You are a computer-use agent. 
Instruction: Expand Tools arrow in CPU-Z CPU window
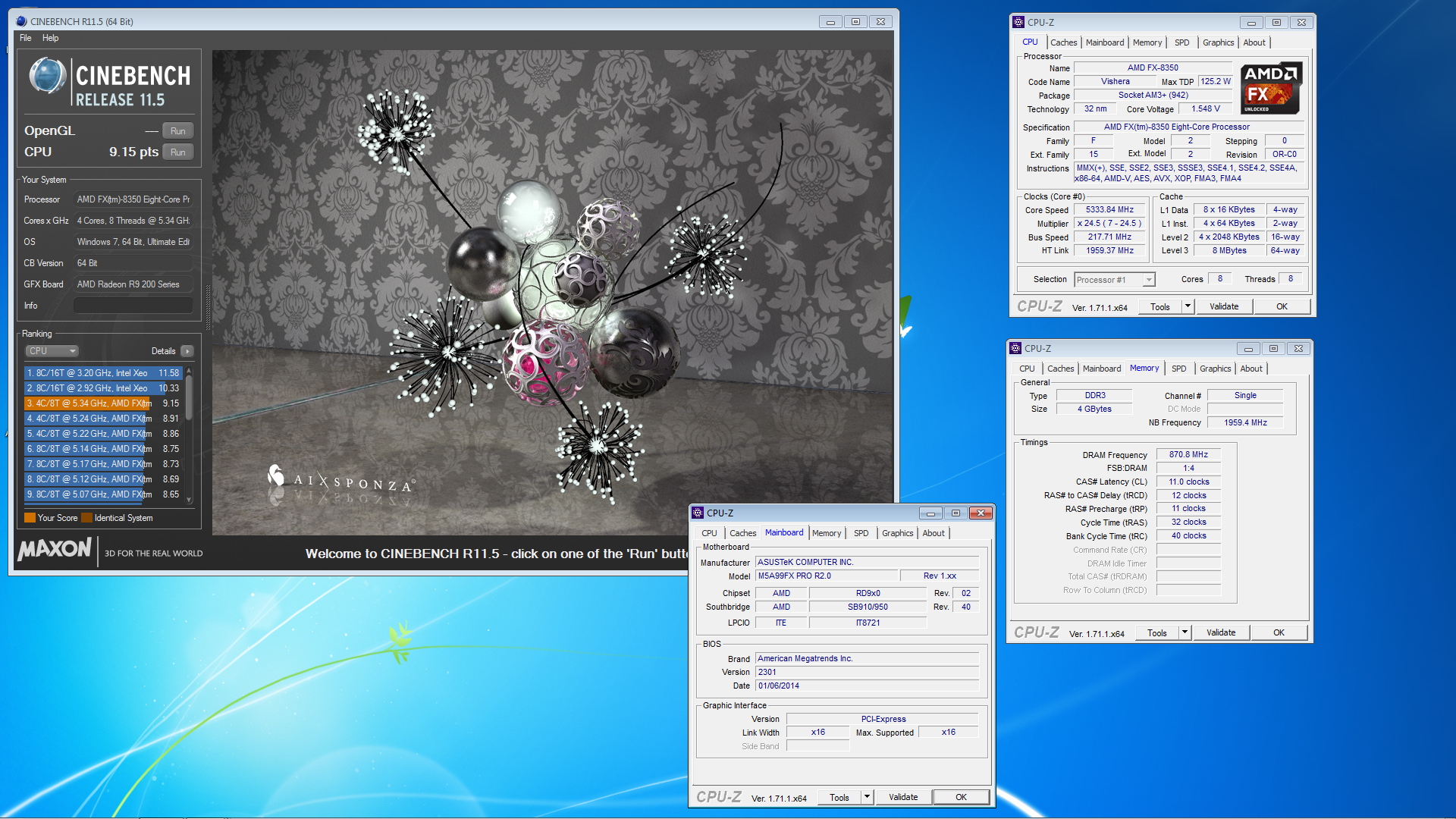click(x=1188, y=306)
